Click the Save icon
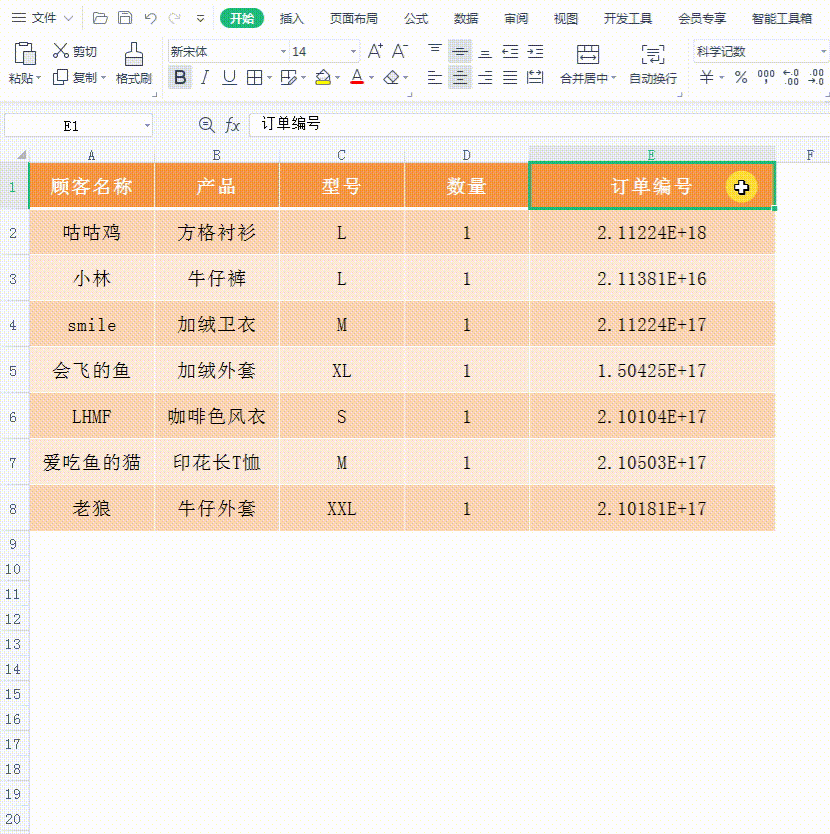This screenshot has height=834, width=830. (124, 17)
